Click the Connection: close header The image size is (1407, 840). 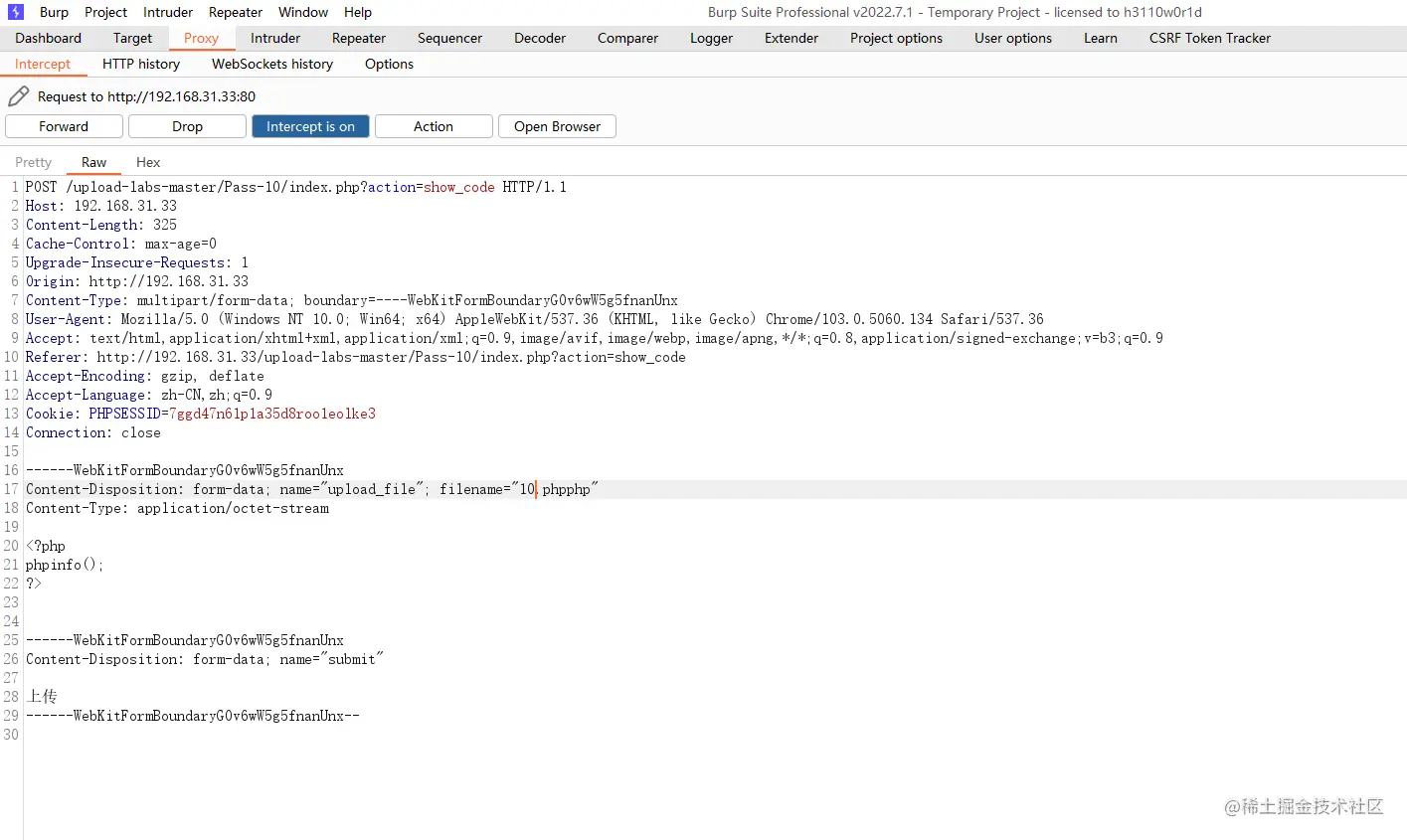point(93,432)
